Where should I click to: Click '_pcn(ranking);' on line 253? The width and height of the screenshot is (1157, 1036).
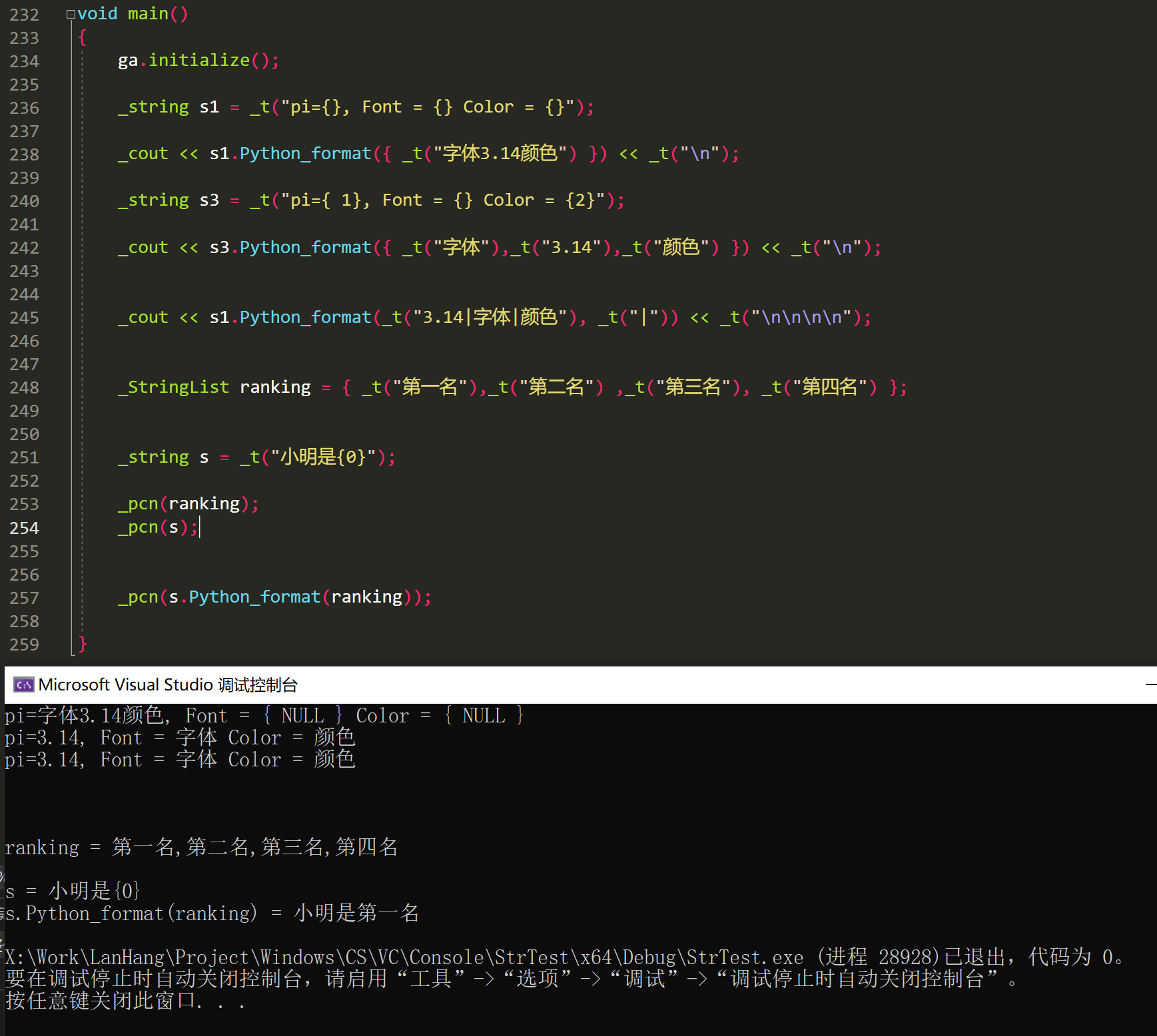[189, 504]
